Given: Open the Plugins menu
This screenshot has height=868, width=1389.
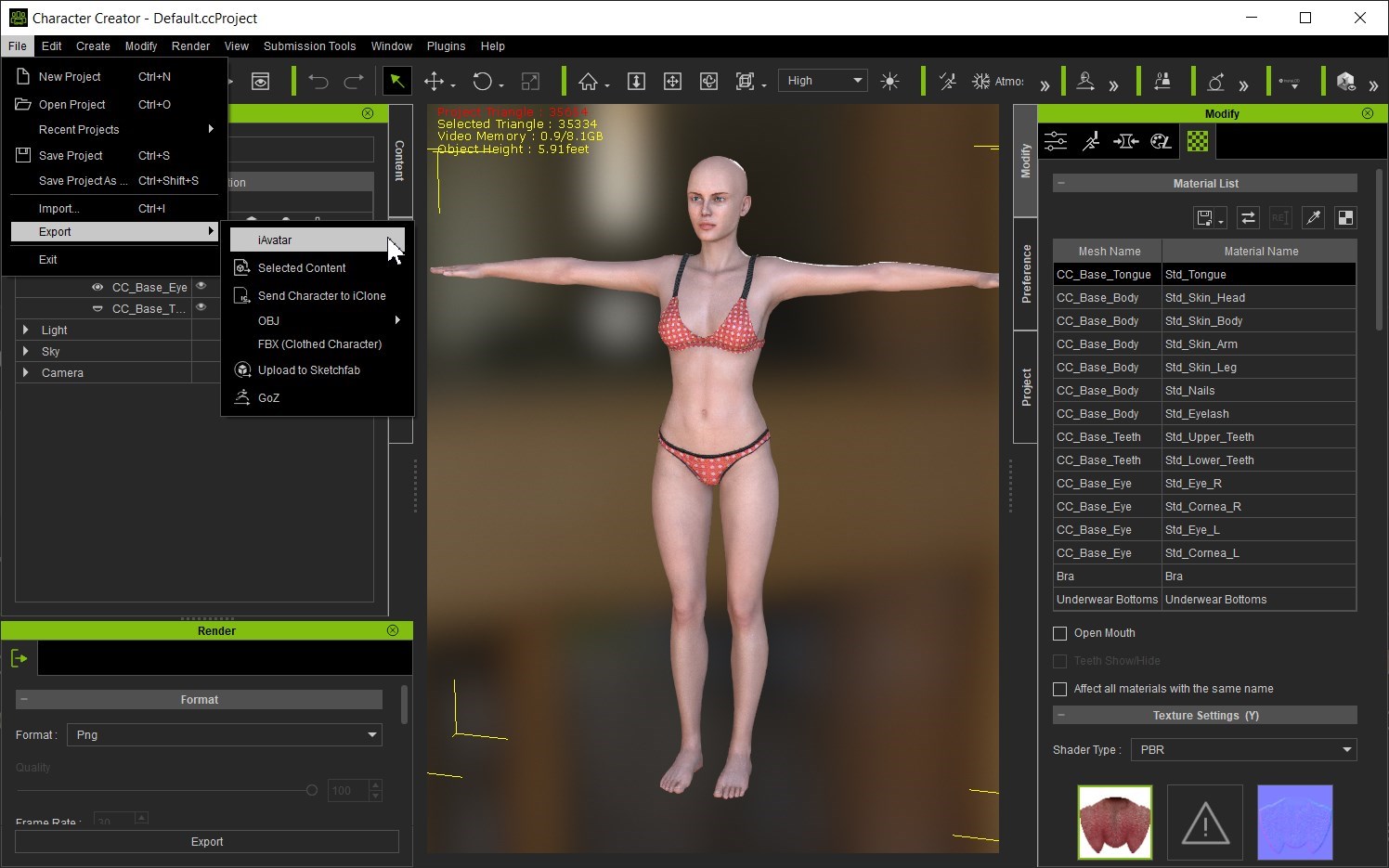Looking at the screenshot, I should point(446,45).
